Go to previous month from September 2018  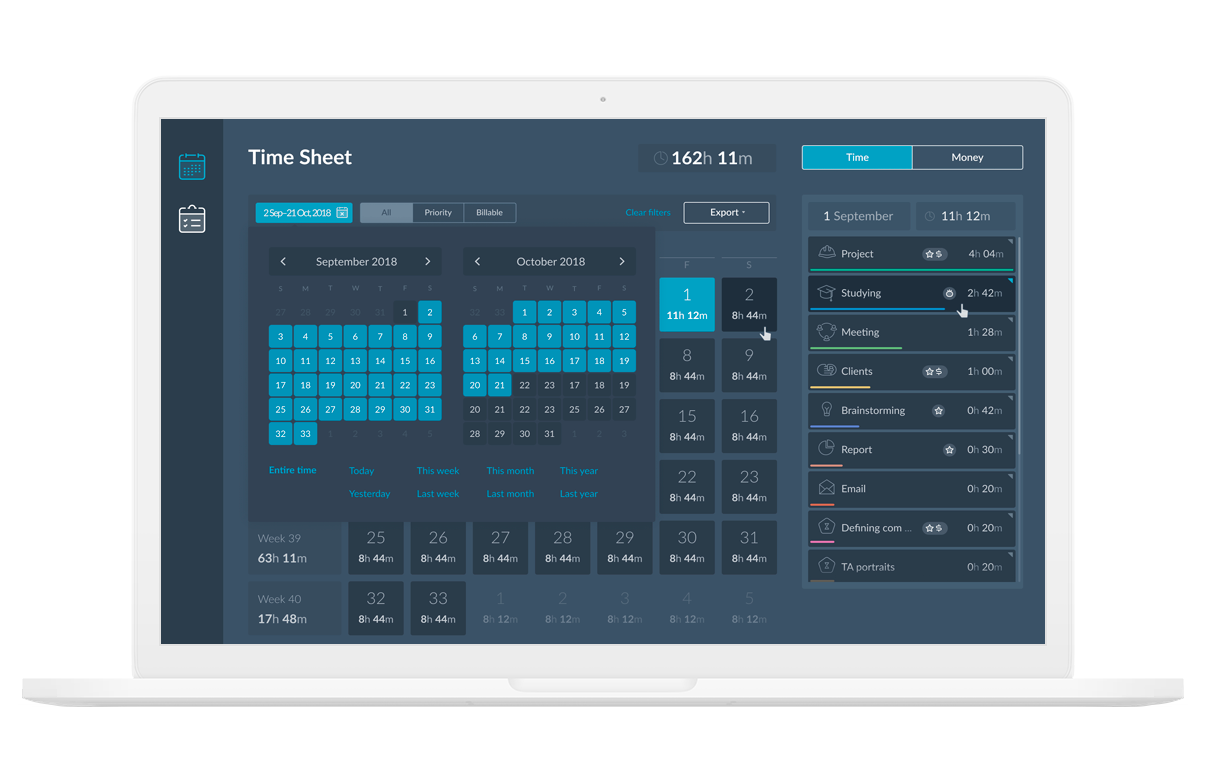283,262
